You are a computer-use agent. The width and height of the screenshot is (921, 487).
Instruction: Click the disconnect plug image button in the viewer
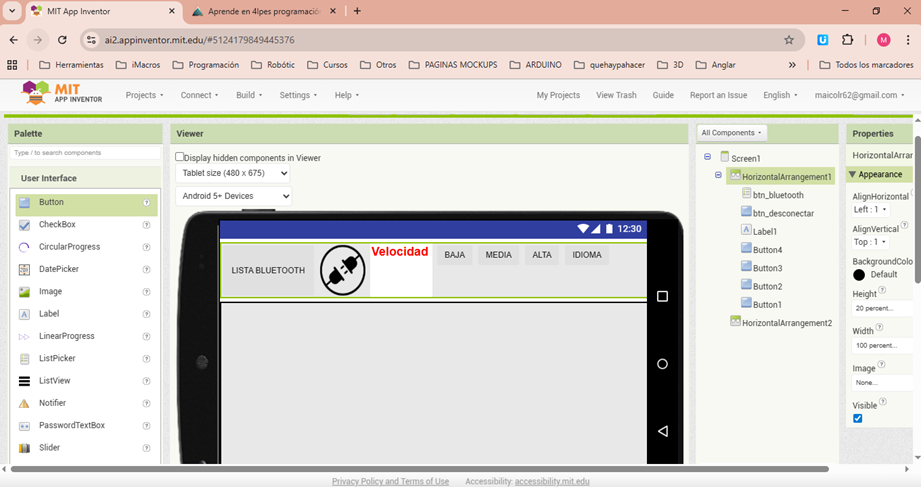[342, 270]
